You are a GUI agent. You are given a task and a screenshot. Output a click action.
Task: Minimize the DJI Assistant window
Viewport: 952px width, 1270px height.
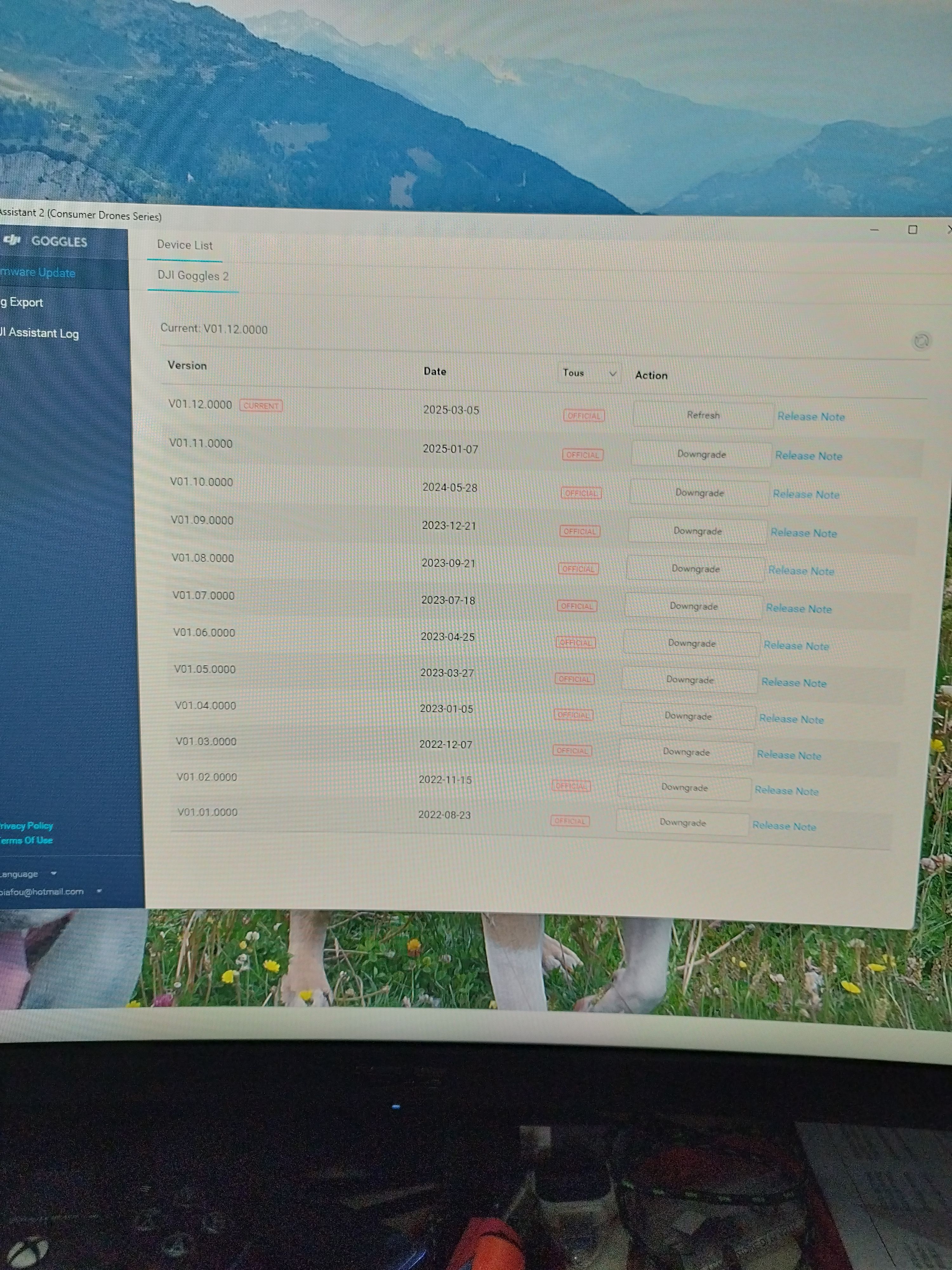[874, 230]
